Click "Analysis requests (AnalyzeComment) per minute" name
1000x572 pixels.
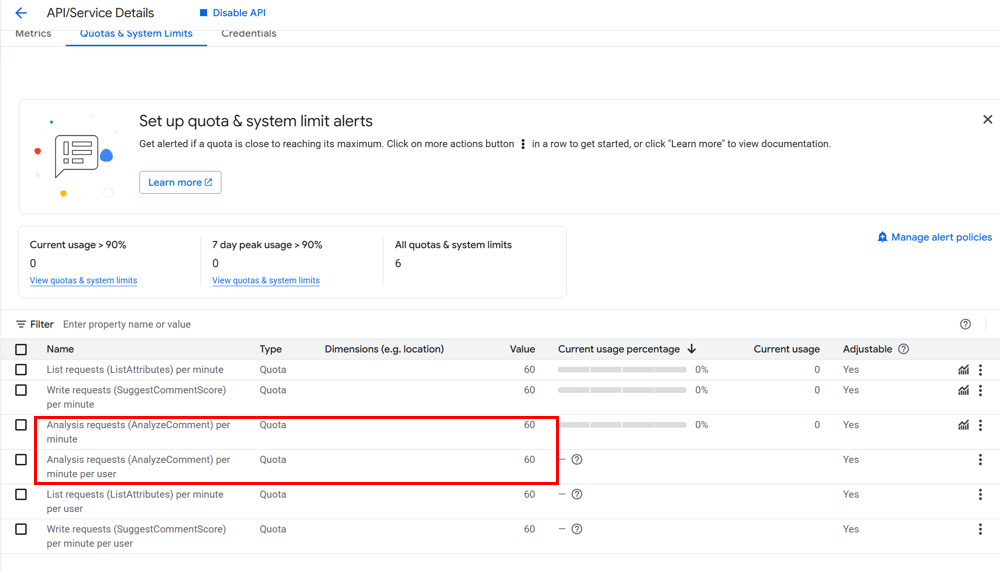138,432
